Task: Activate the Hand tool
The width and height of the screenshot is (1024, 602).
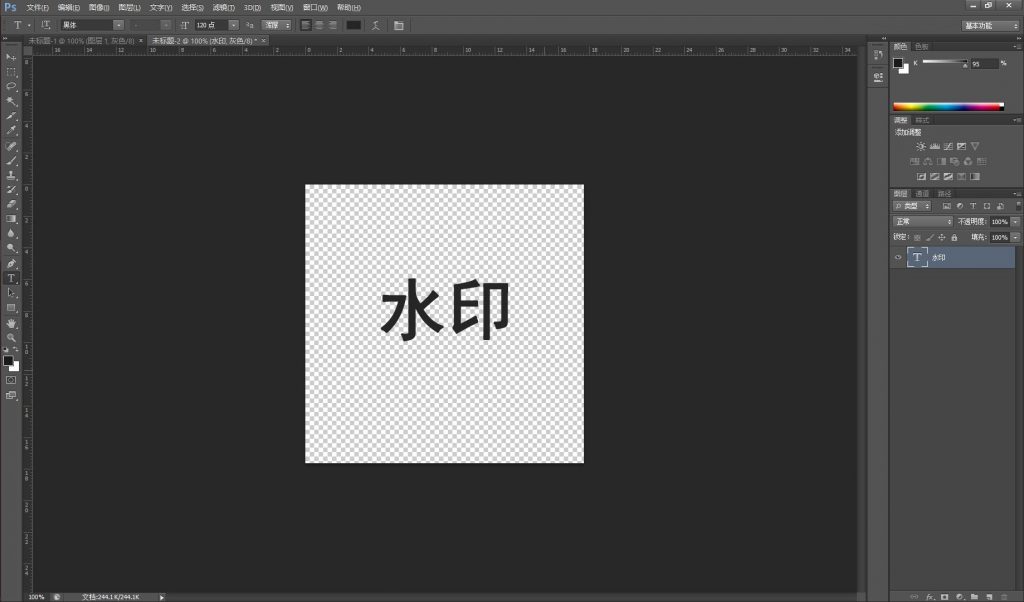Action: click(11, 323)
